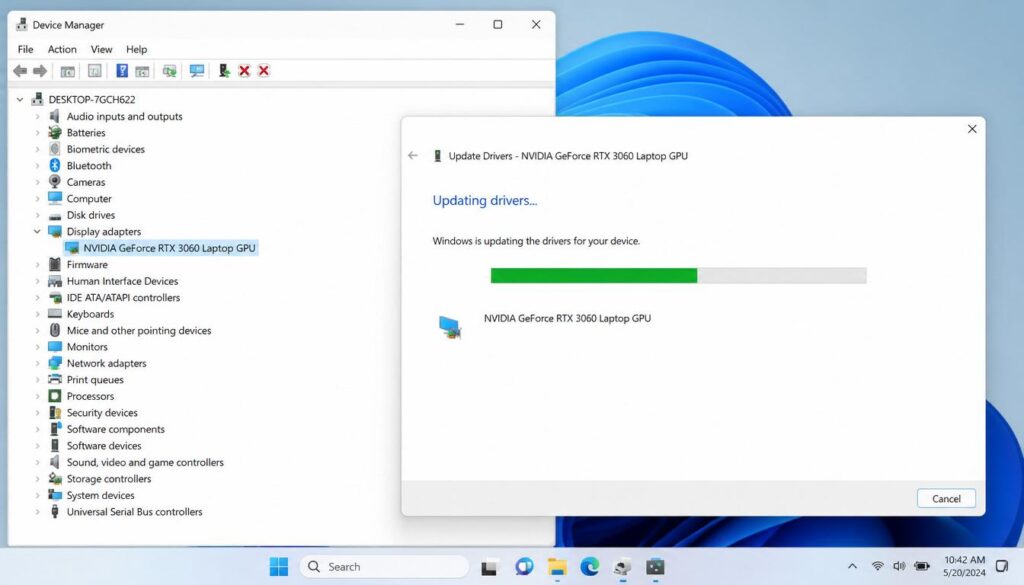Select the Print queues printer icon
This screenshot has height=585, width=1024.
[x=55, y=379]
